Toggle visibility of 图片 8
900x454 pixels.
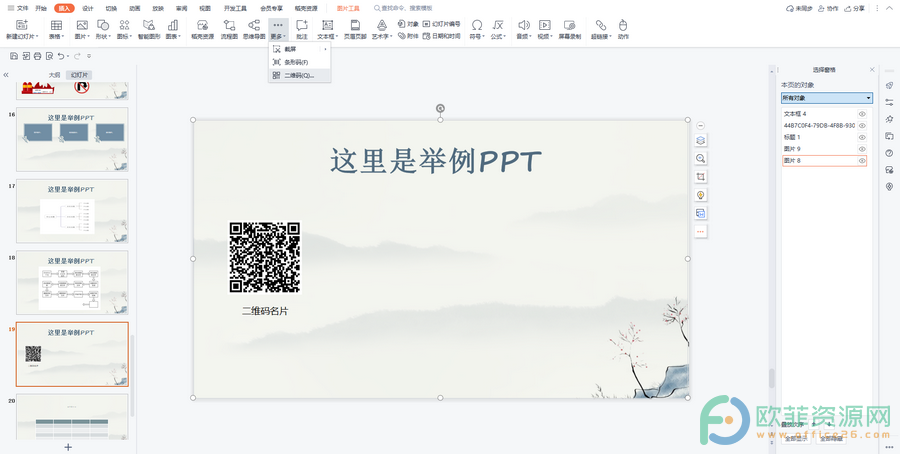tap(862, 161)
